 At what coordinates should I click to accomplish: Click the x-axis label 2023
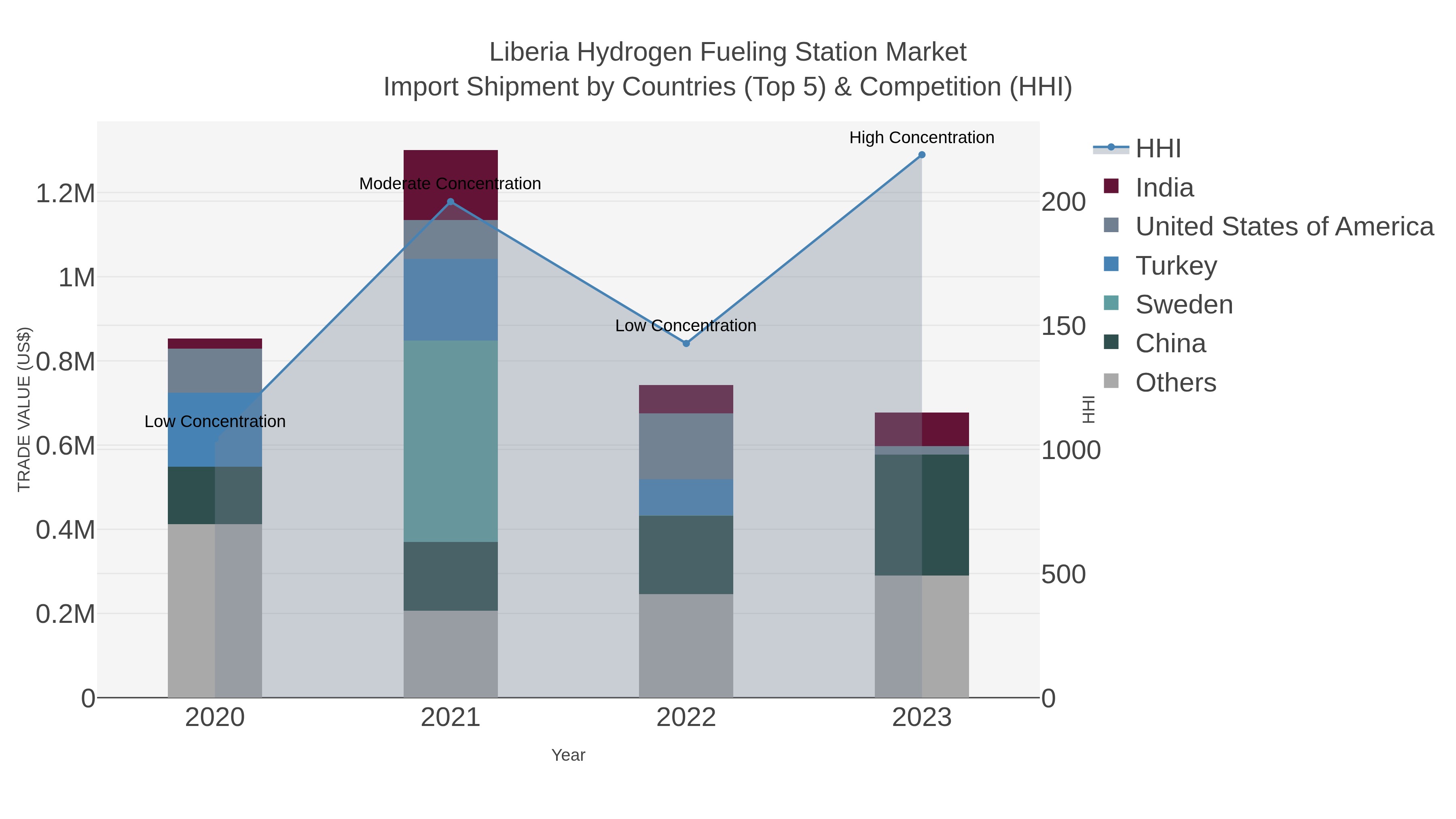922,718
